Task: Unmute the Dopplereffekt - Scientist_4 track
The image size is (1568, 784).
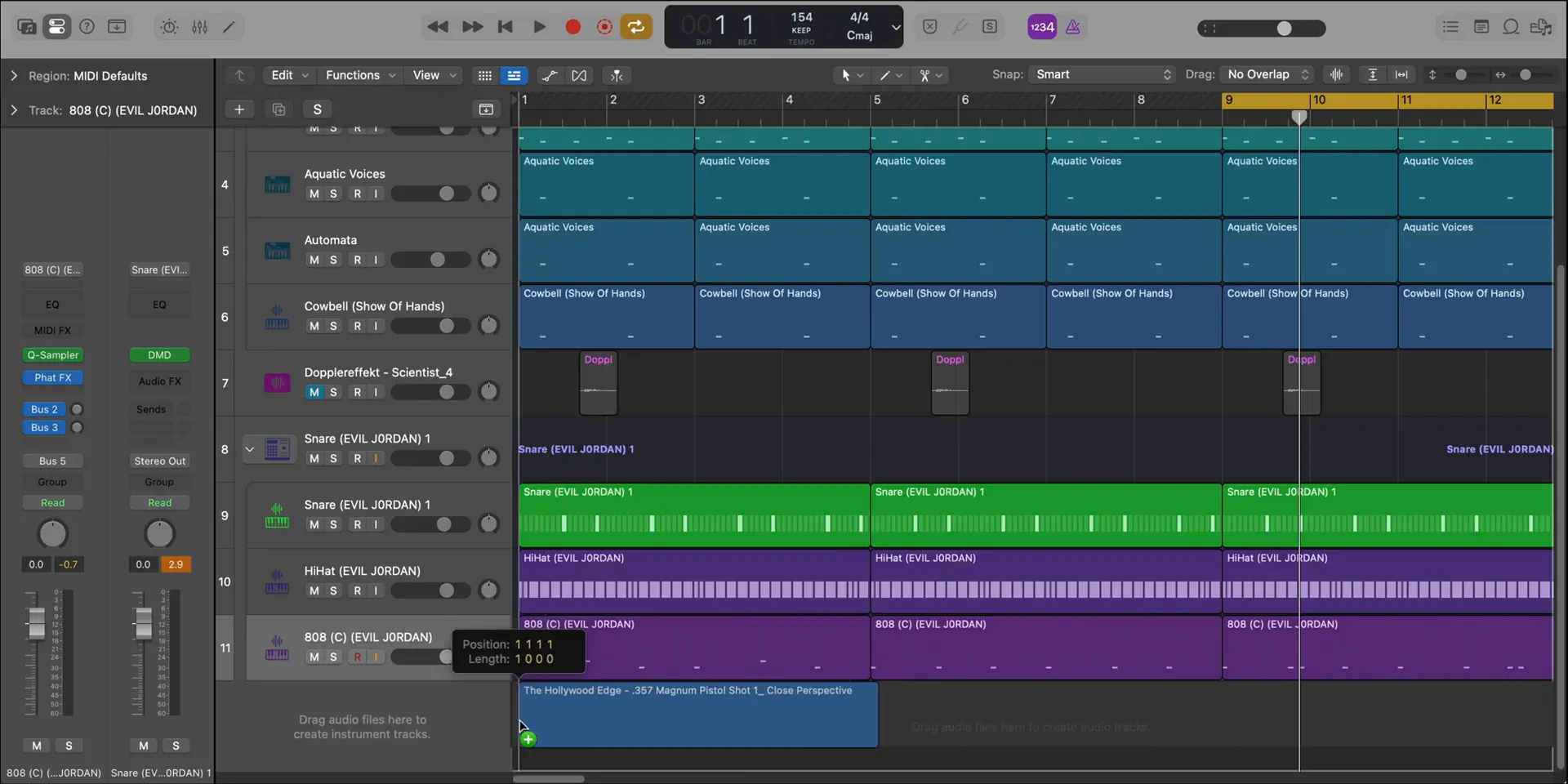Action: pyautogui.click(x=314, y=392)
